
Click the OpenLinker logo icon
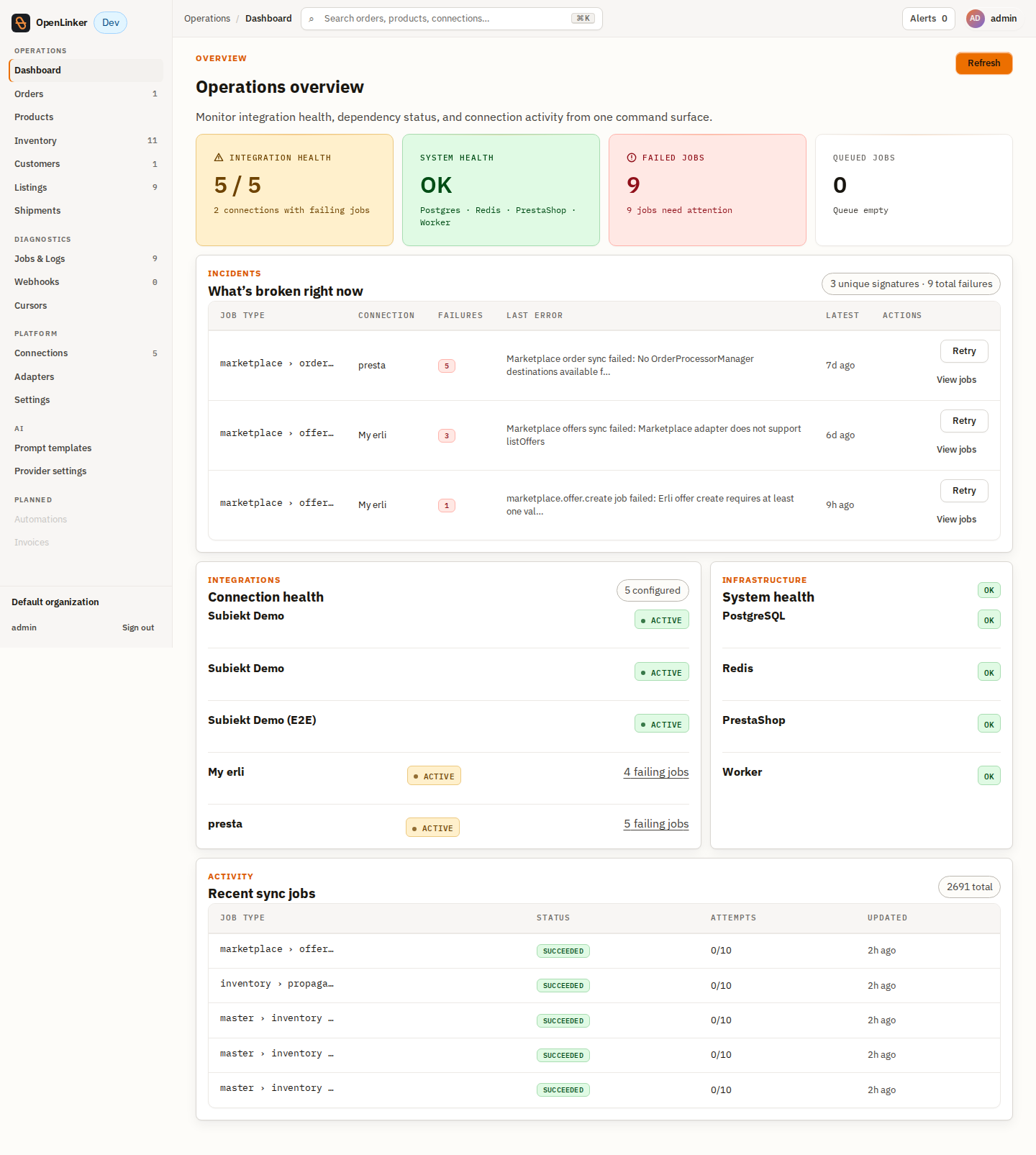click(x=21, y=23)
